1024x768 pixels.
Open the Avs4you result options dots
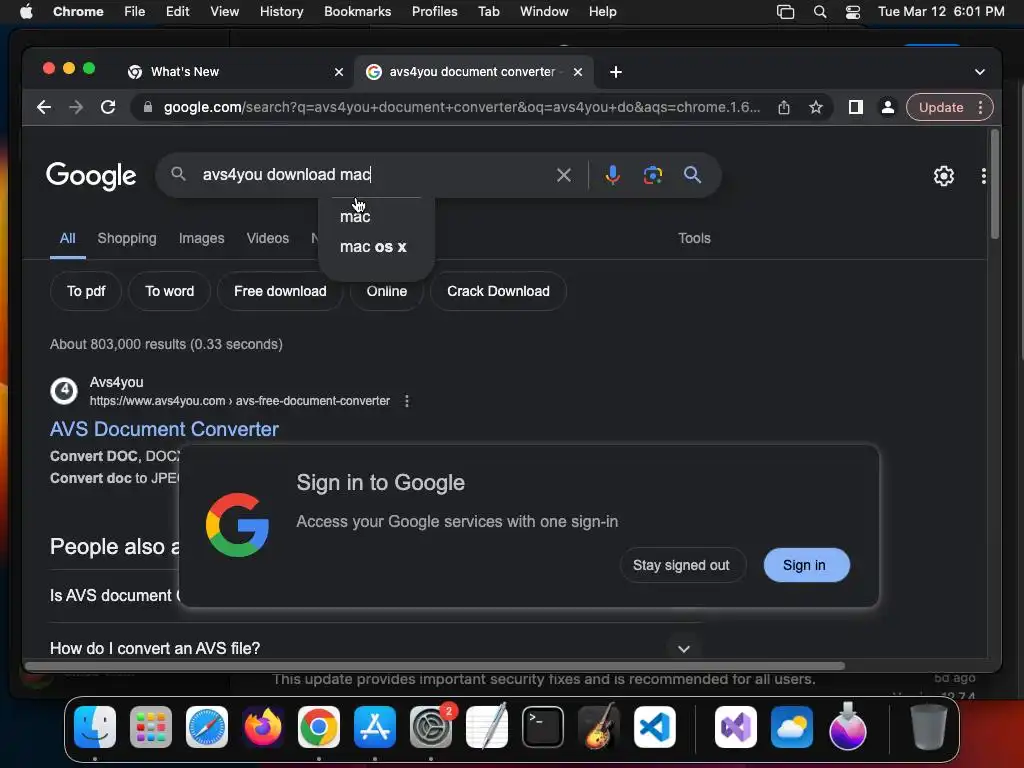tap(407, 401)
